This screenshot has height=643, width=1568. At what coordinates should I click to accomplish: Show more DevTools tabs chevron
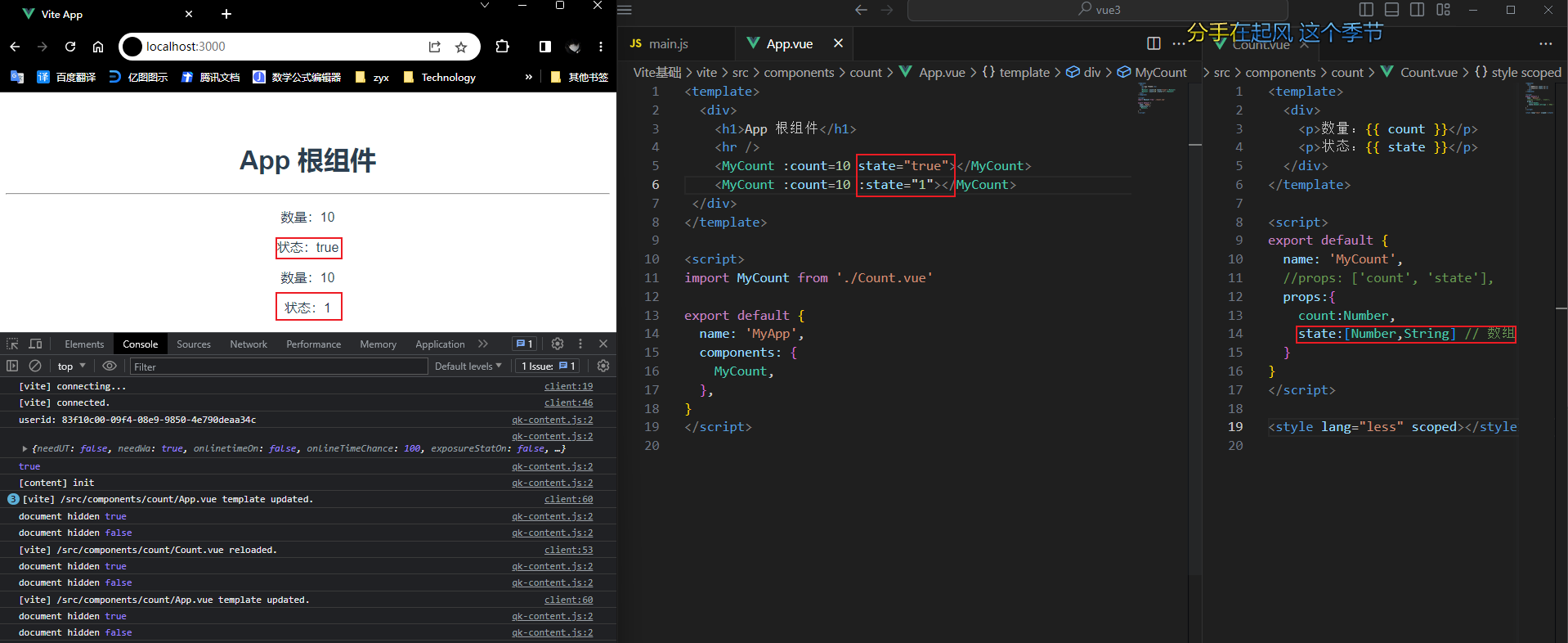click(483, 344)
